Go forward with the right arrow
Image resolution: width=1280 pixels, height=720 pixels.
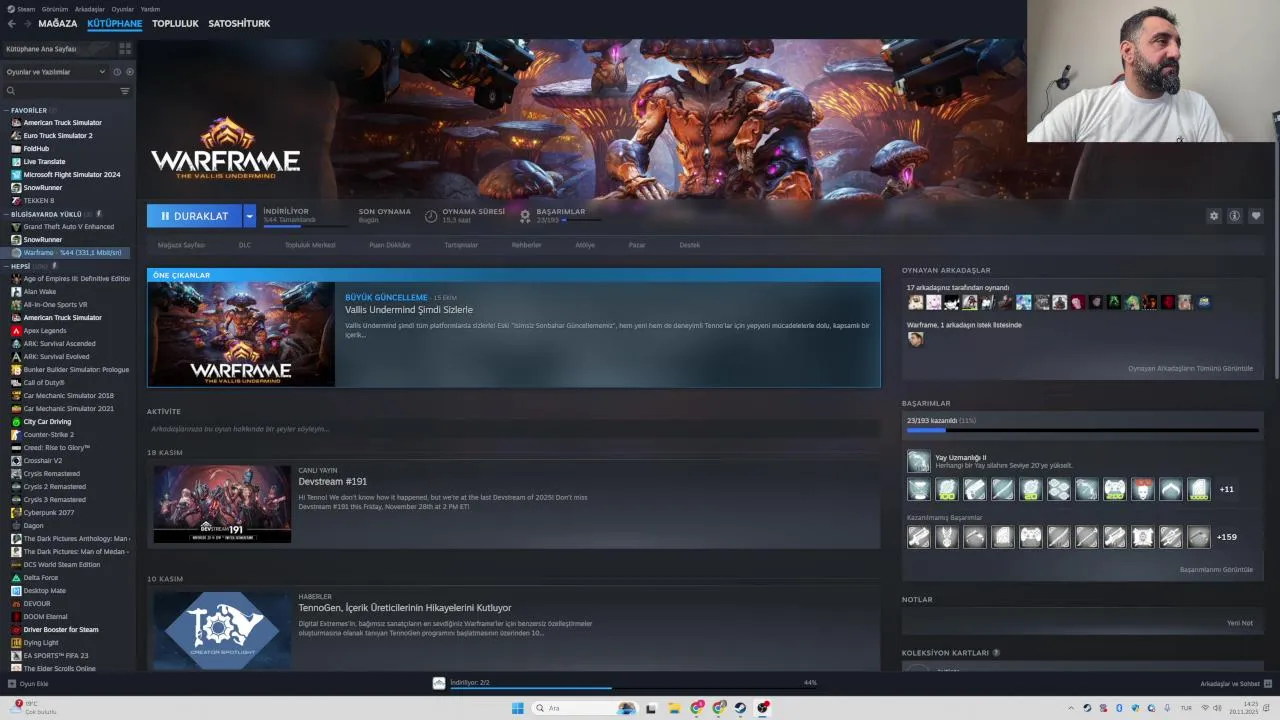coord(27,23)
